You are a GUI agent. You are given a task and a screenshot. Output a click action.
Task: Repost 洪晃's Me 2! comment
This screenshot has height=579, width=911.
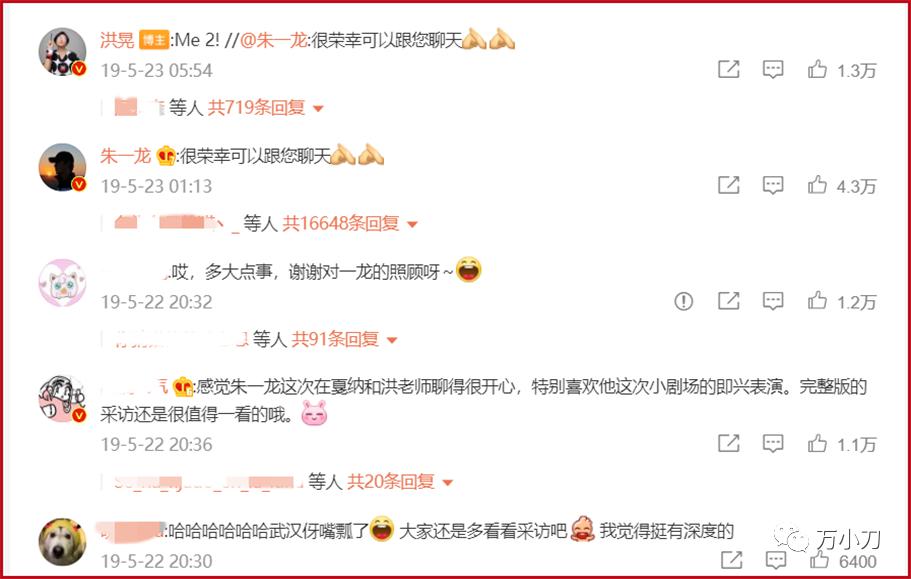[729, 70]
